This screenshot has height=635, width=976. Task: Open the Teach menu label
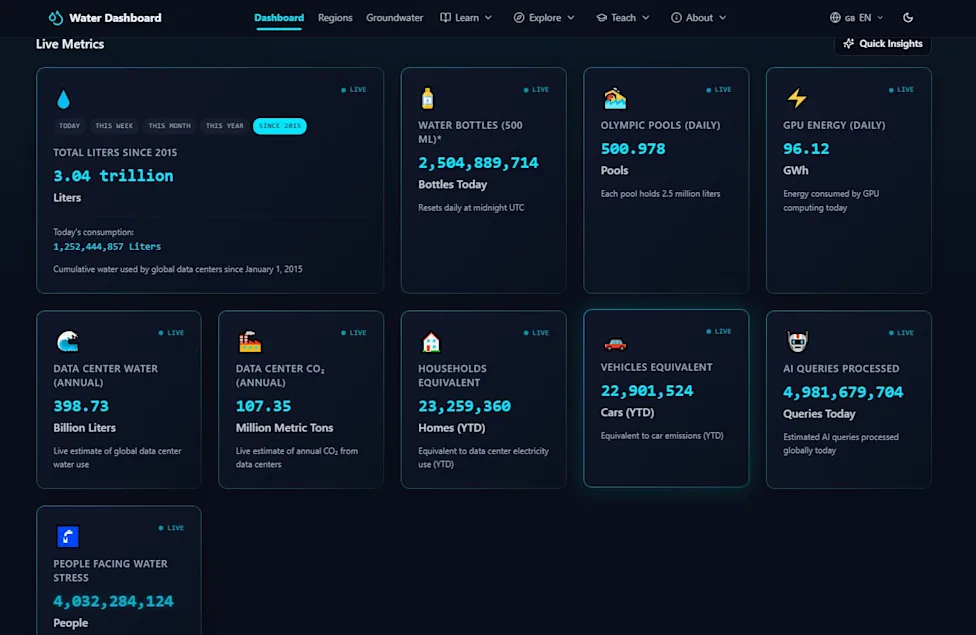[623, 17]
